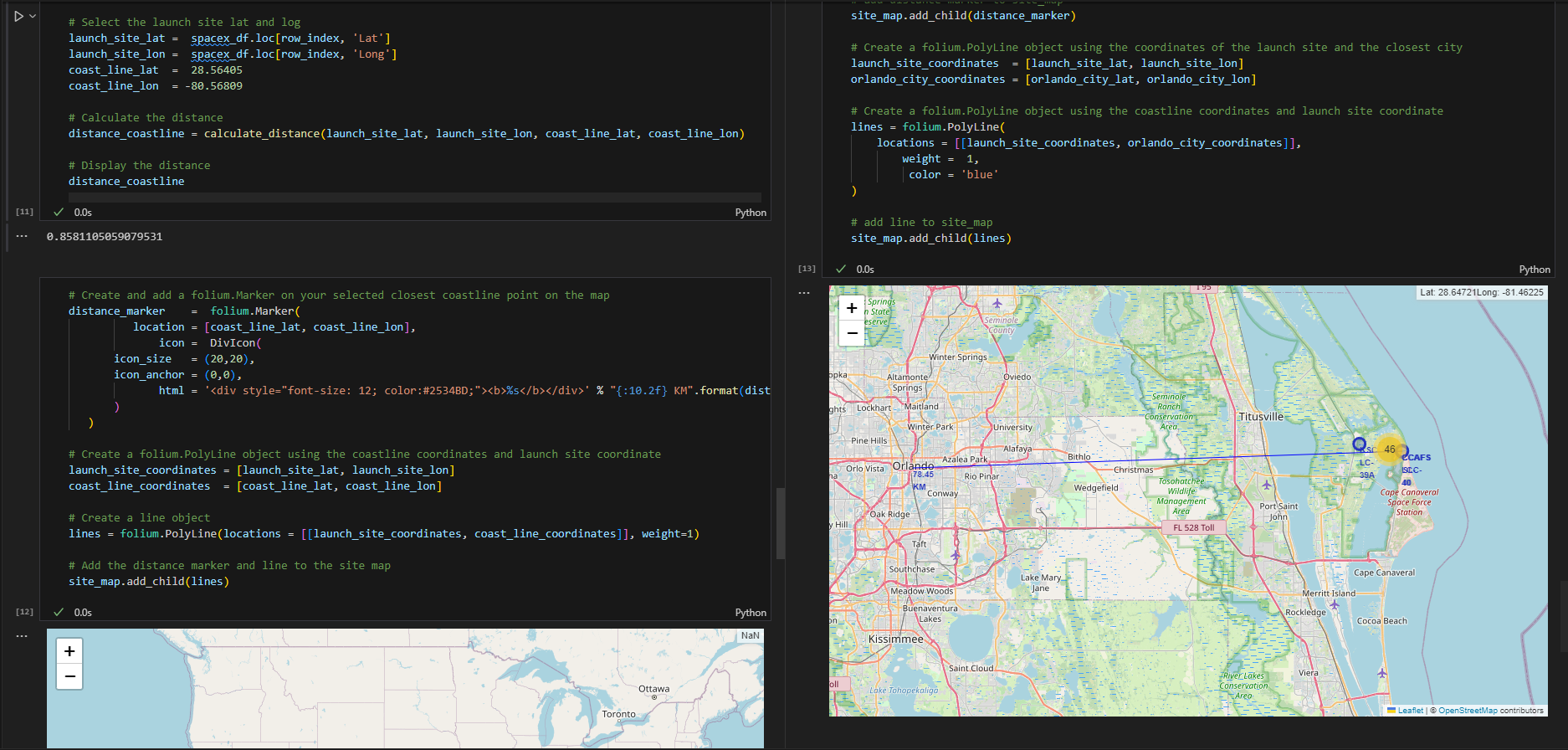Screen dimensions: 1568x750
Task: Click Python language label of cell 11
Action: (751, 213)
